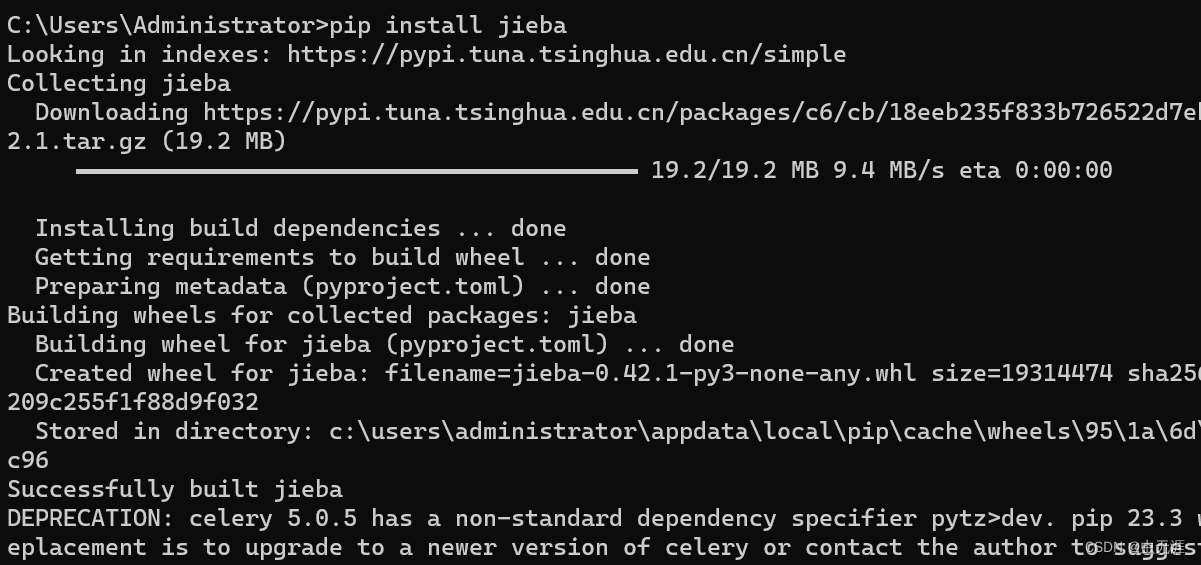Select the "Collecting jieba" line
This screenshot has height=565, width=1201.
pos(119,83)
